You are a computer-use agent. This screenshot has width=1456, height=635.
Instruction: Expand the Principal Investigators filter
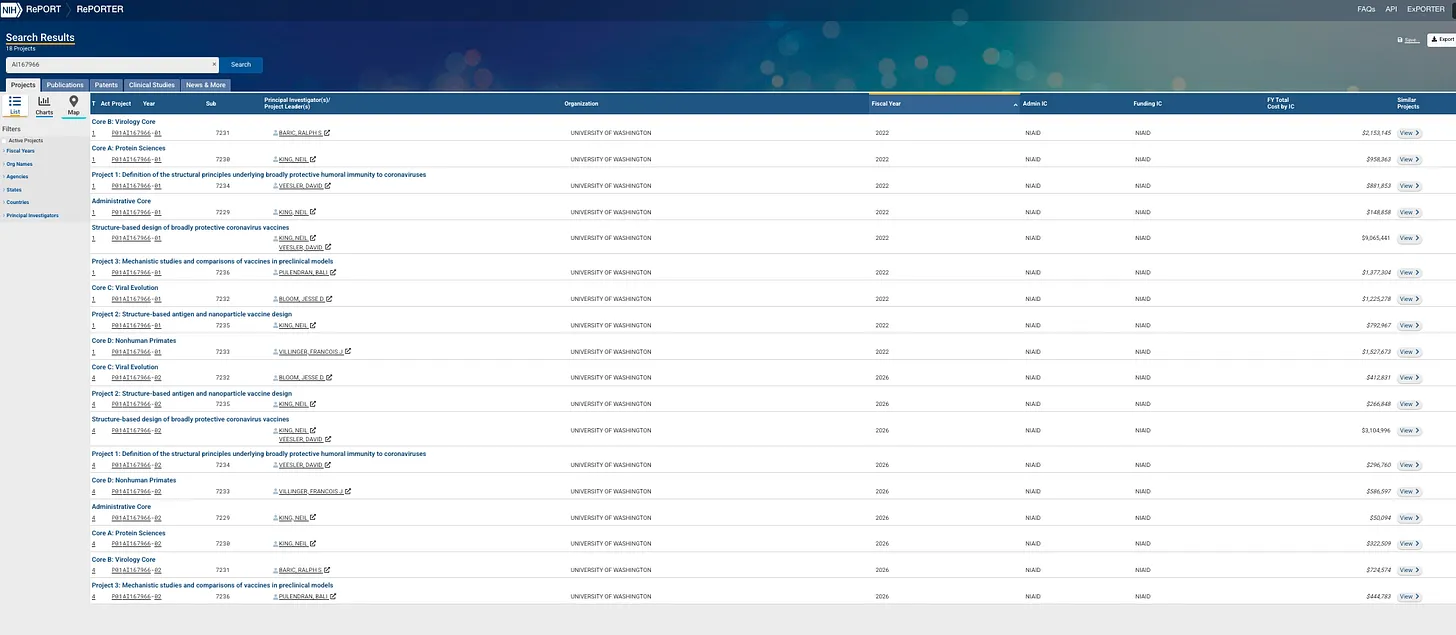tap(32, 216)
